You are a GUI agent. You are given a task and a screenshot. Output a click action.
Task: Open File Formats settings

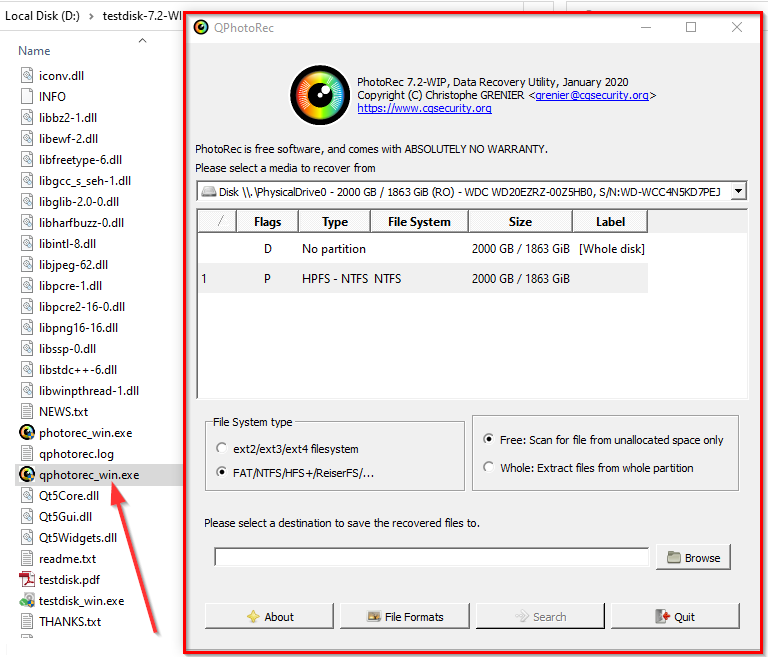[x=405, y=616]
